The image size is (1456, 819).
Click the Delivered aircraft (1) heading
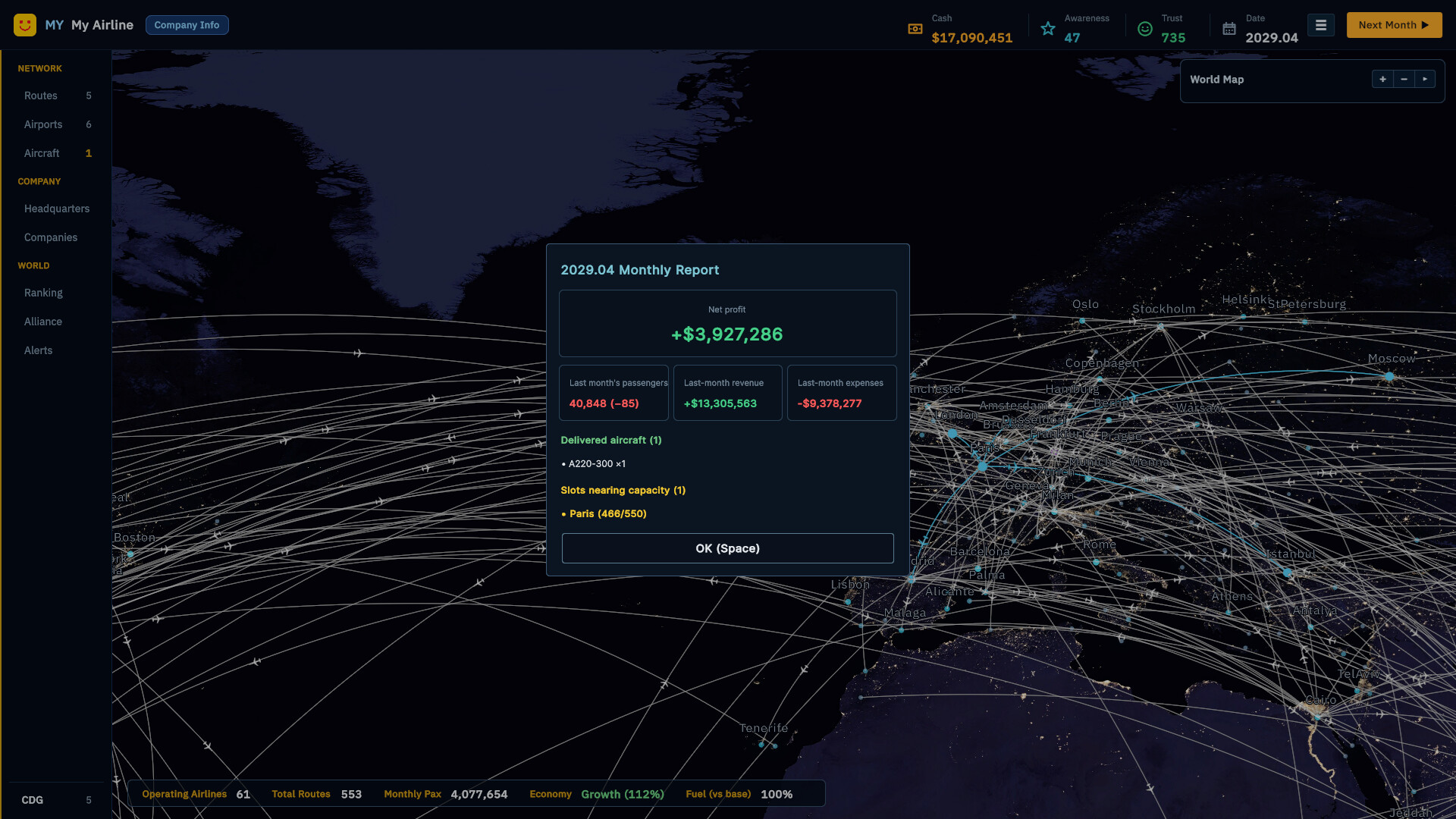click(x=611, y=440)
